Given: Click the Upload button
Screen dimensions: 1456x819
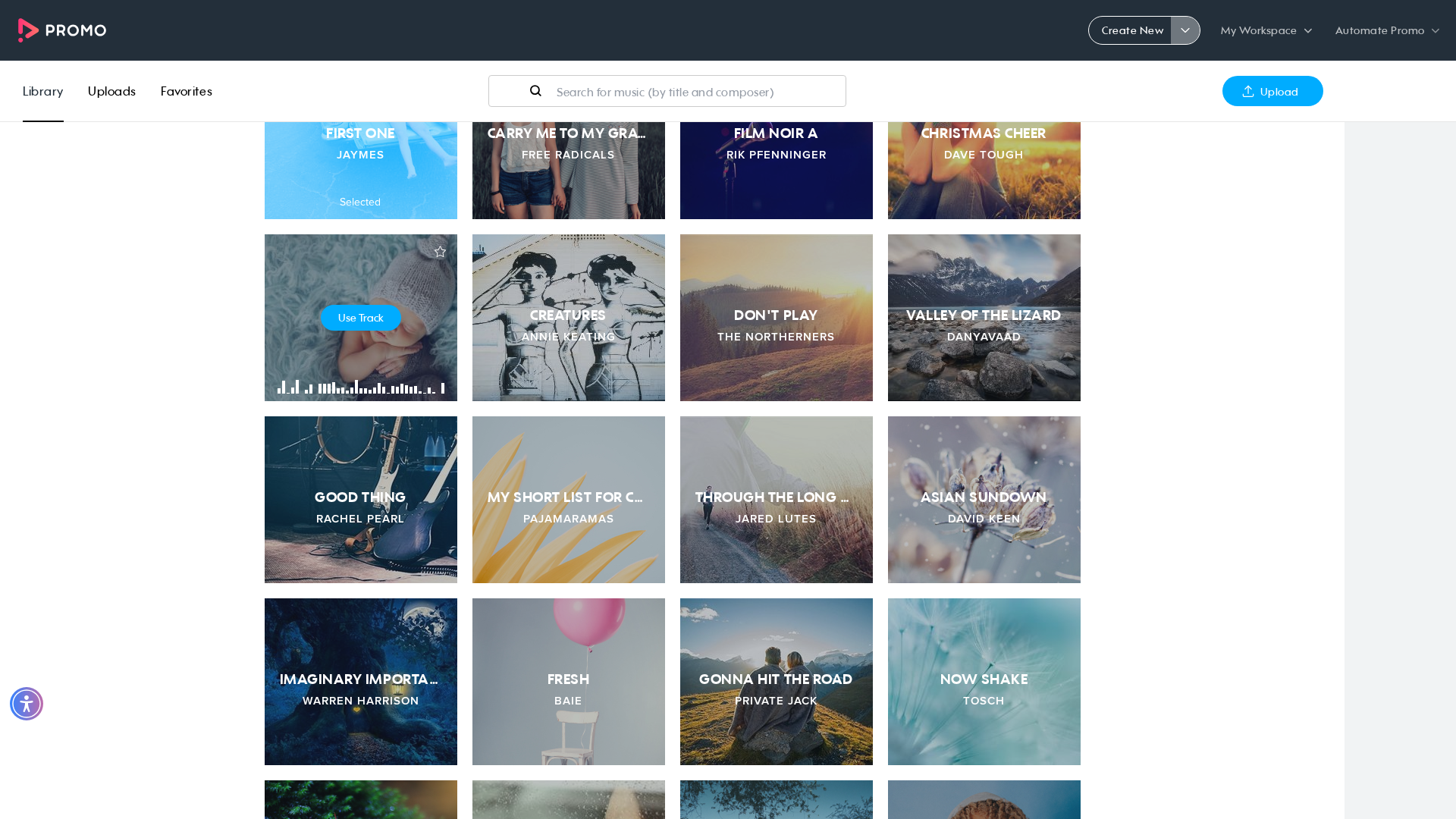Looking at the screenshot, I should point(1272,91).
